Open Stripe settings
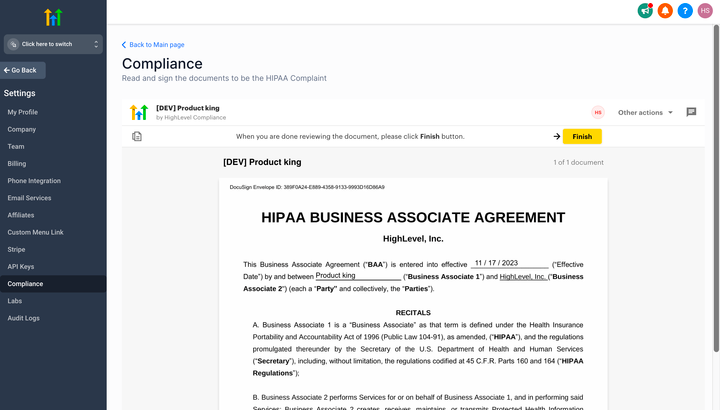Image resolution: width=720 pixels, height=410 pixels. tap(16, 249)
